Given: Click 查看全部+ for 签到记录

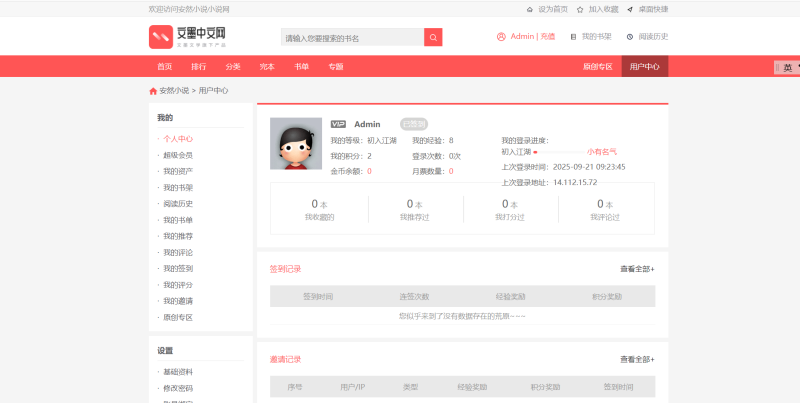Looking at the screenshot, I should point(637,269).
